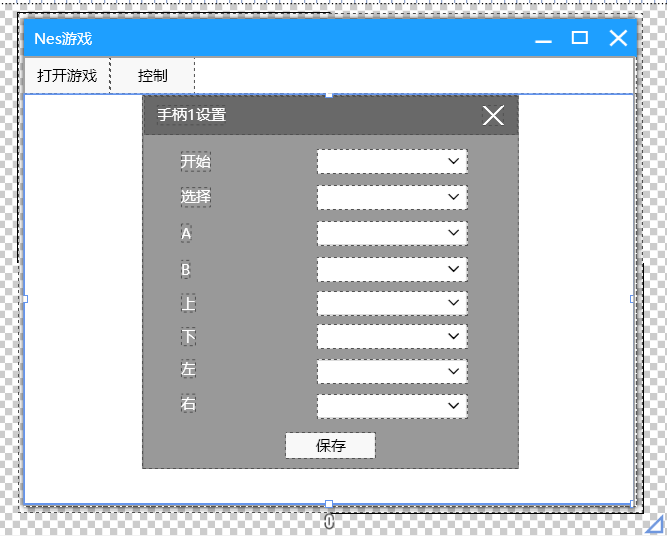Close the Nes游戏 window

pos(618,38)
